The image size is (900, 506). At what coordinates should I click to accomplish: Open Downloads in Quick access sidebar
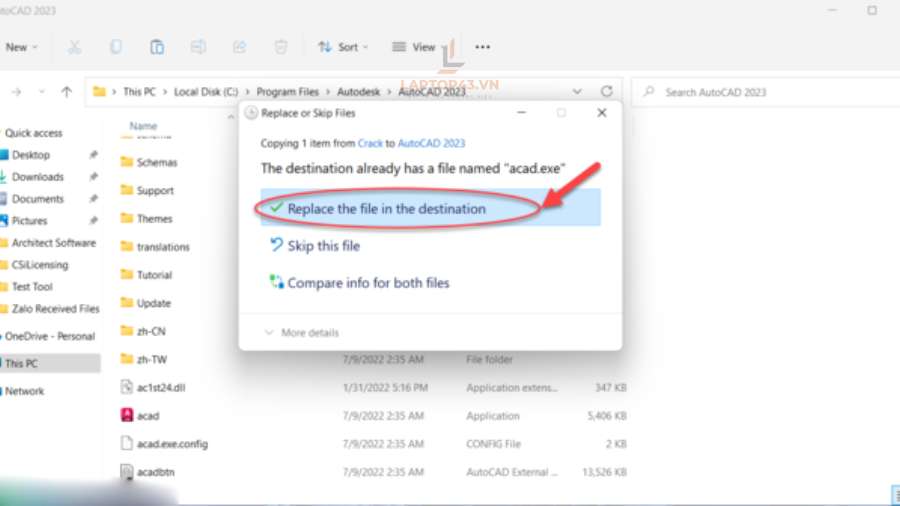point(38,177)
